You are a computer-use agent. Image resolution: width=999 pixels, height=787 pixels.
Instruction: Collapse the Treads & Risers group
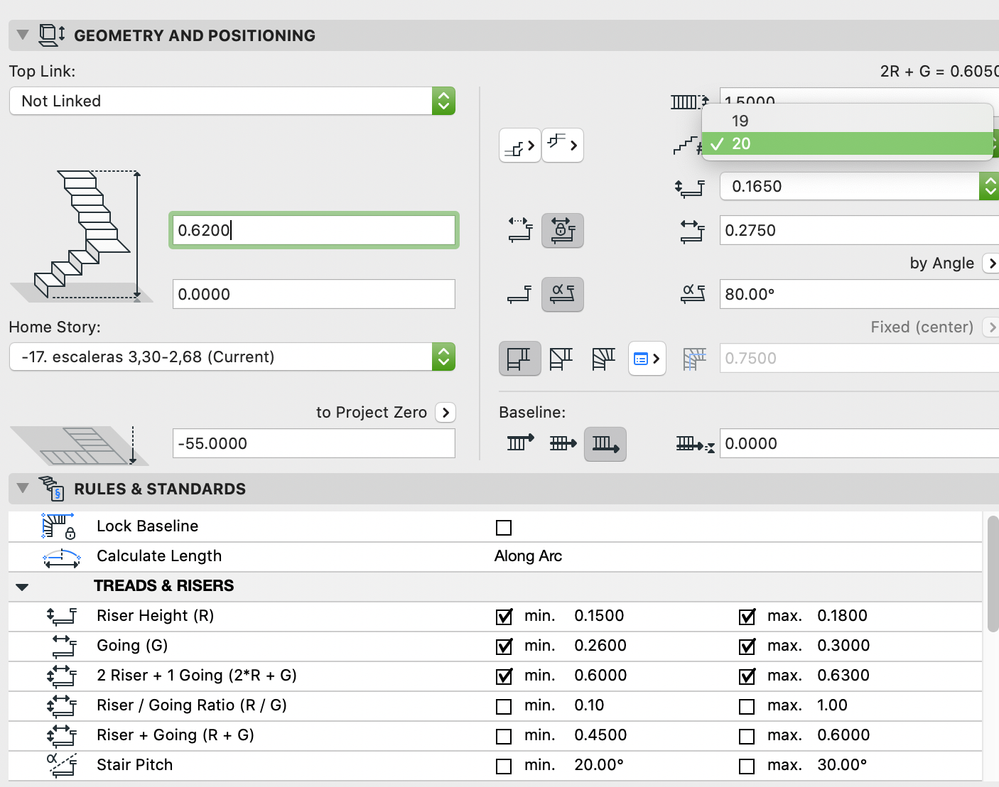pos(22,587)
